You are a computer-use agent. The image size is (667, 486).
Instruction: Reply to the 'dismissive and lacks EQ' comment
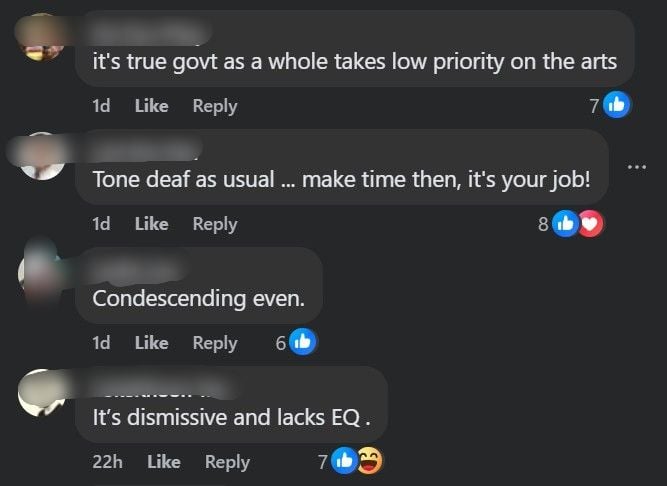(x=227, y=462)
